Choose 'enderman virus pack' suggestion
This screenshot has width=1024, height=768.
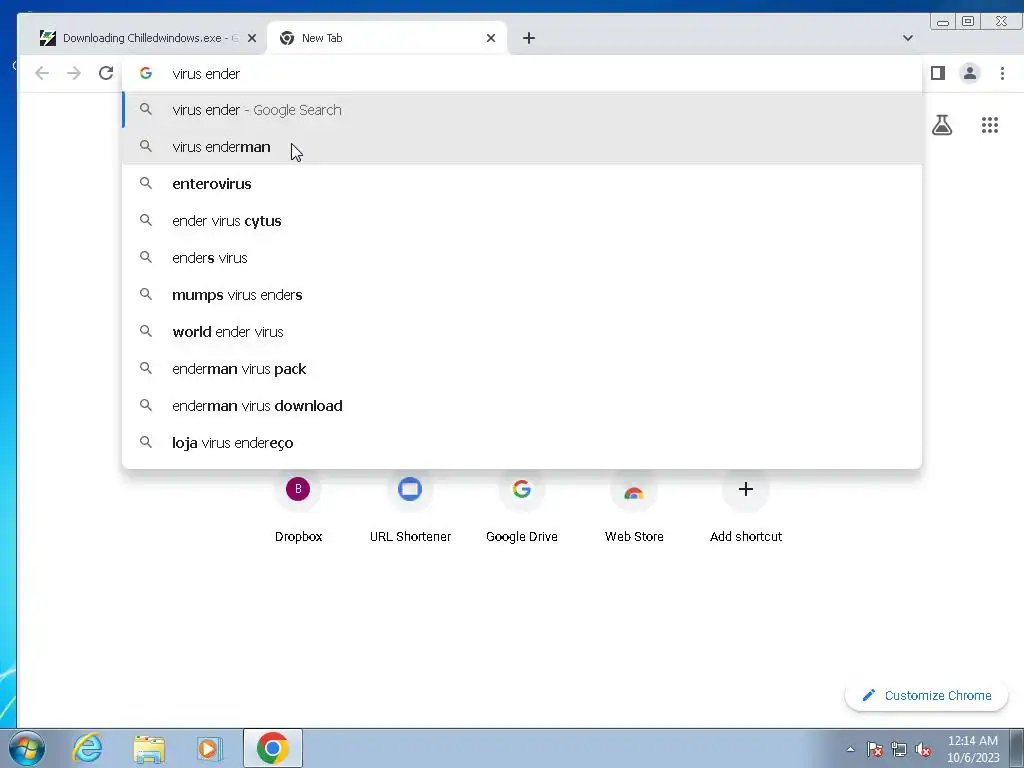[522, 369]
